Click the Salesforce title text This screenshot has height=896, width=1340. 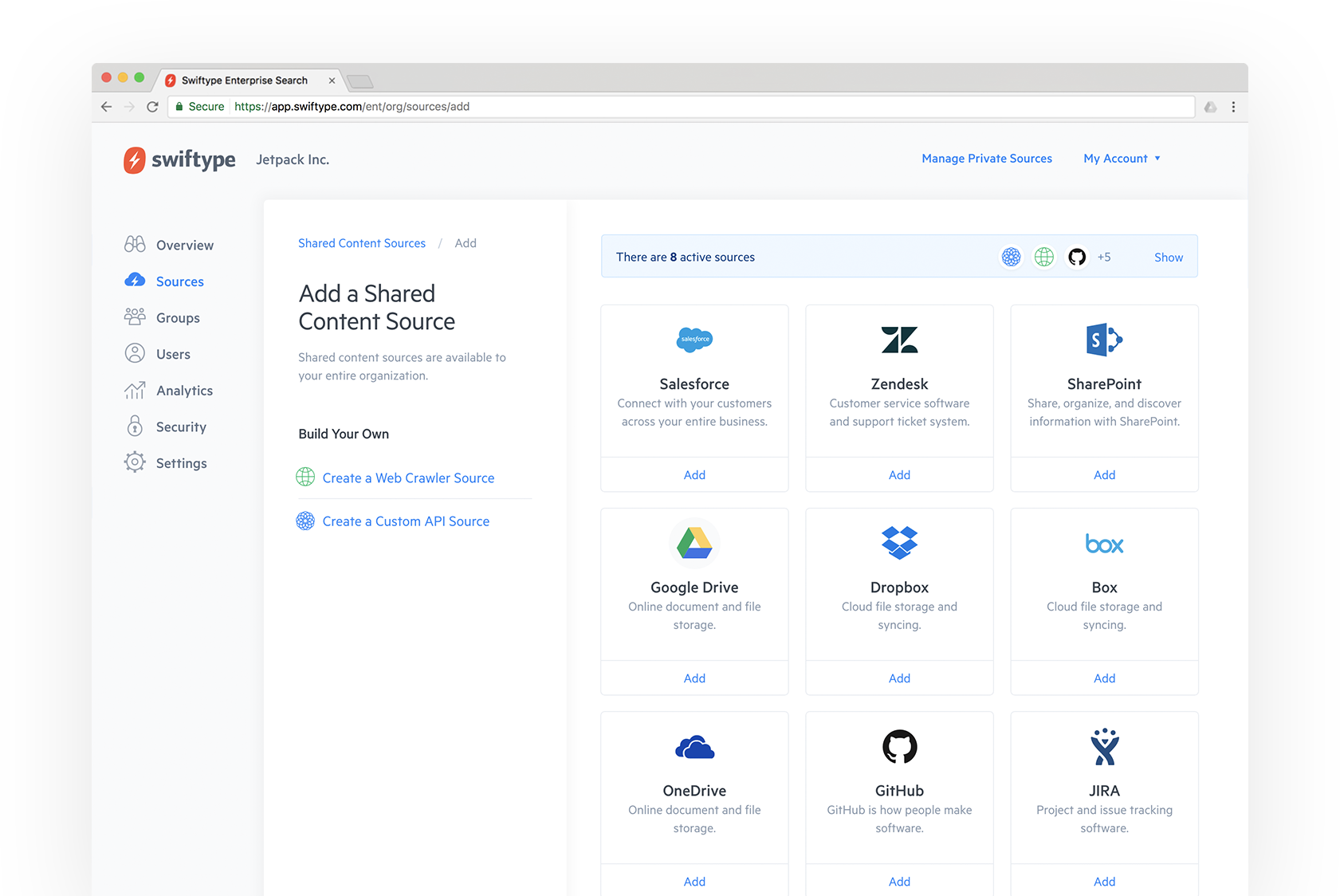coord(694,383)
